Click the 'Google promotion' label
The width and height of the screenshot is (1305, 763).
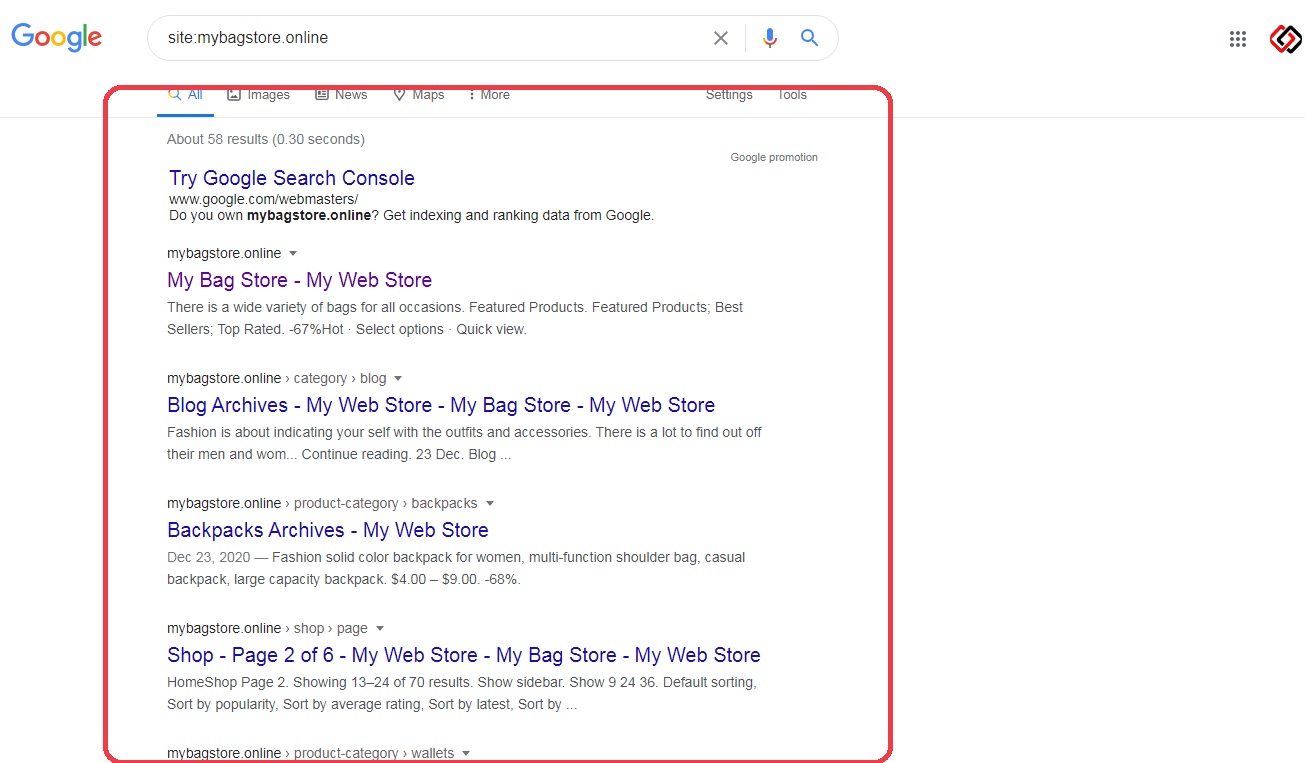point(774,157)
